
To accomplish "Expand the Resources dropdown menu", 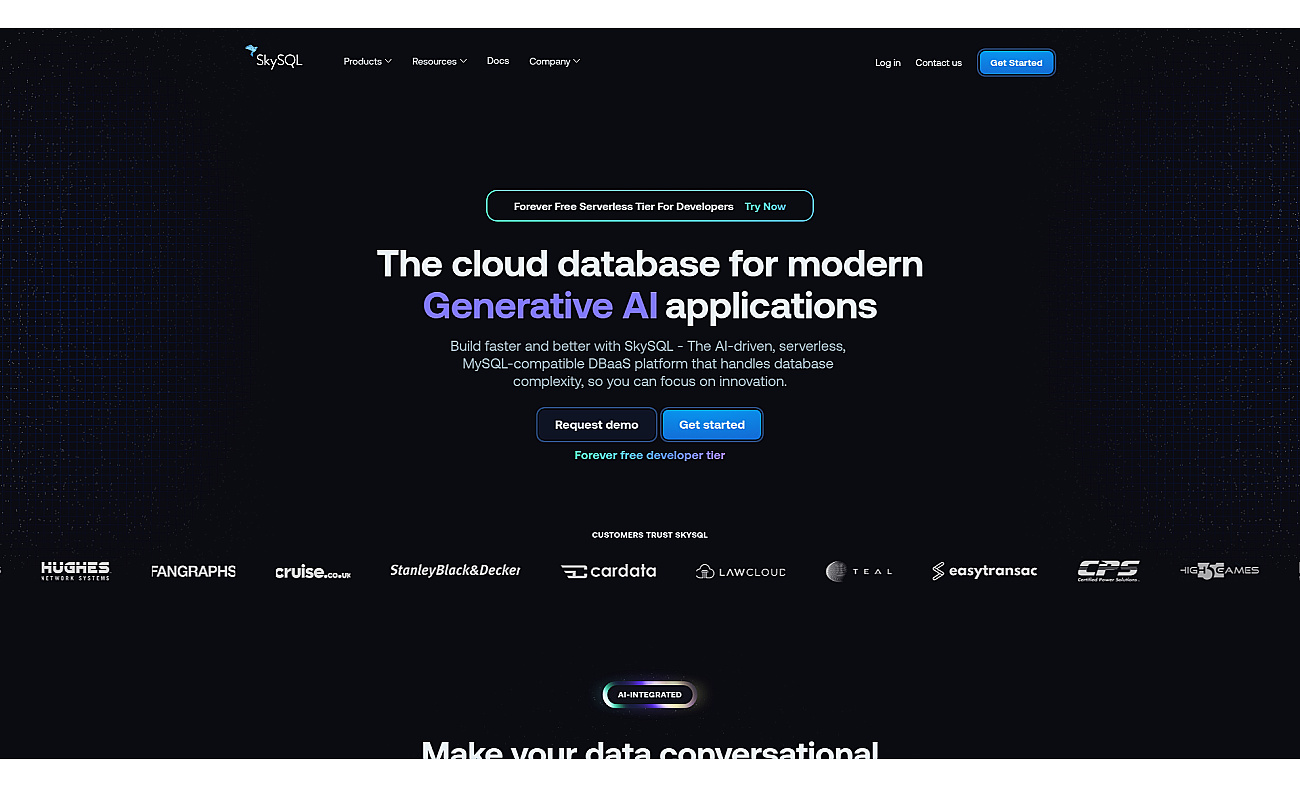I will 440,62.
